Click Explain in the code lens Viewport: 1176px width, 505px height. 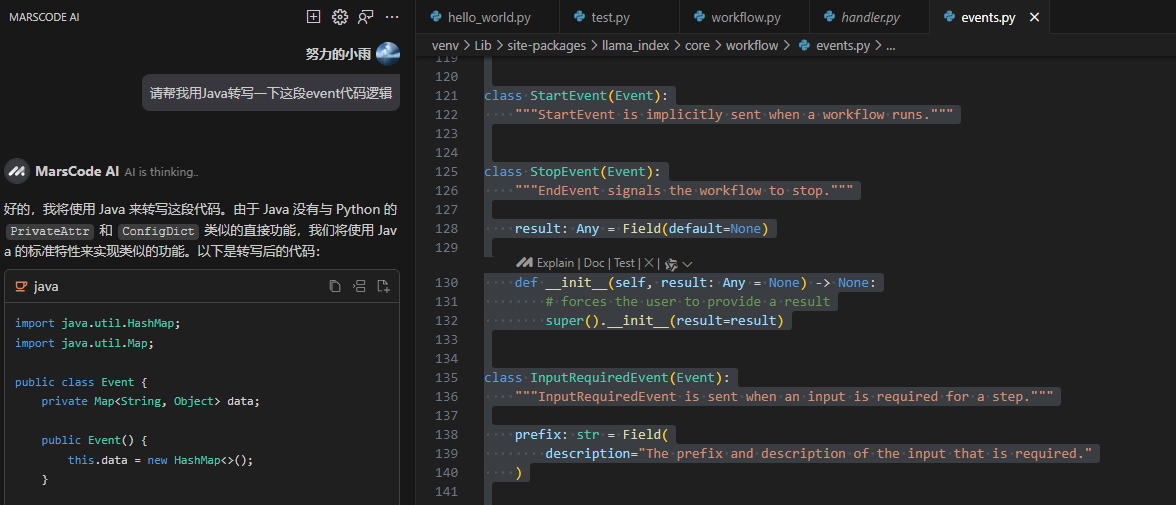pos(555,263)
